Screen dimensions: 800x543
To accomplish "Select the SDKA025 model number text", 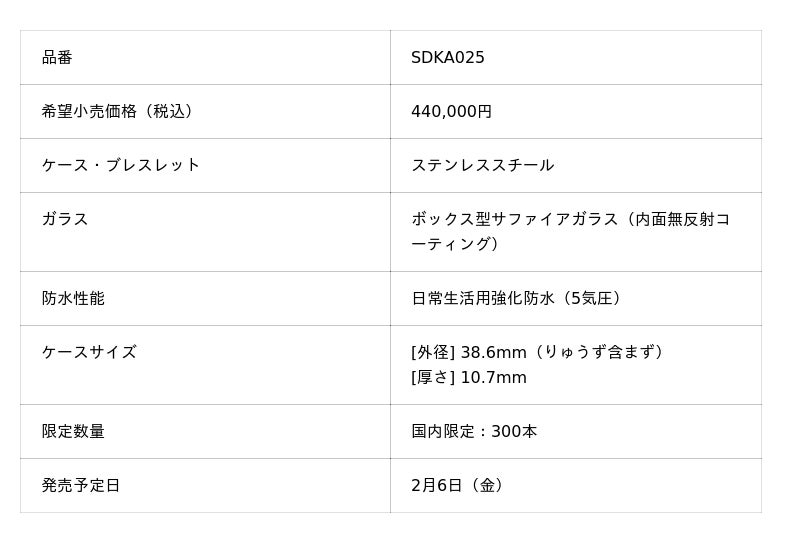I will [x=447, y=58].
